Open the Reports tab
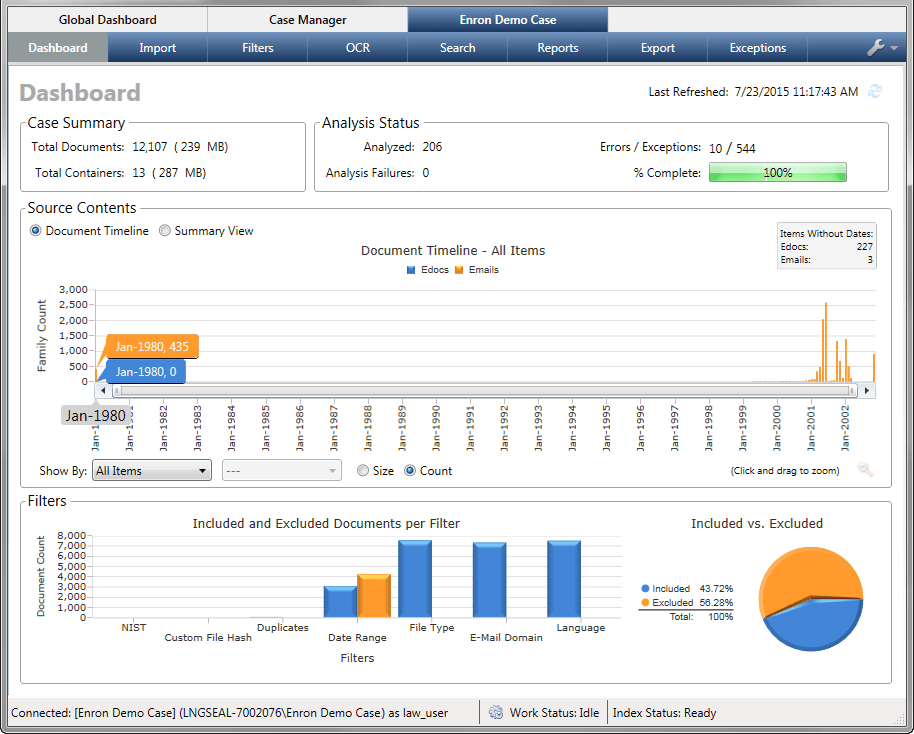914x734 pixels. pos(558,48)
